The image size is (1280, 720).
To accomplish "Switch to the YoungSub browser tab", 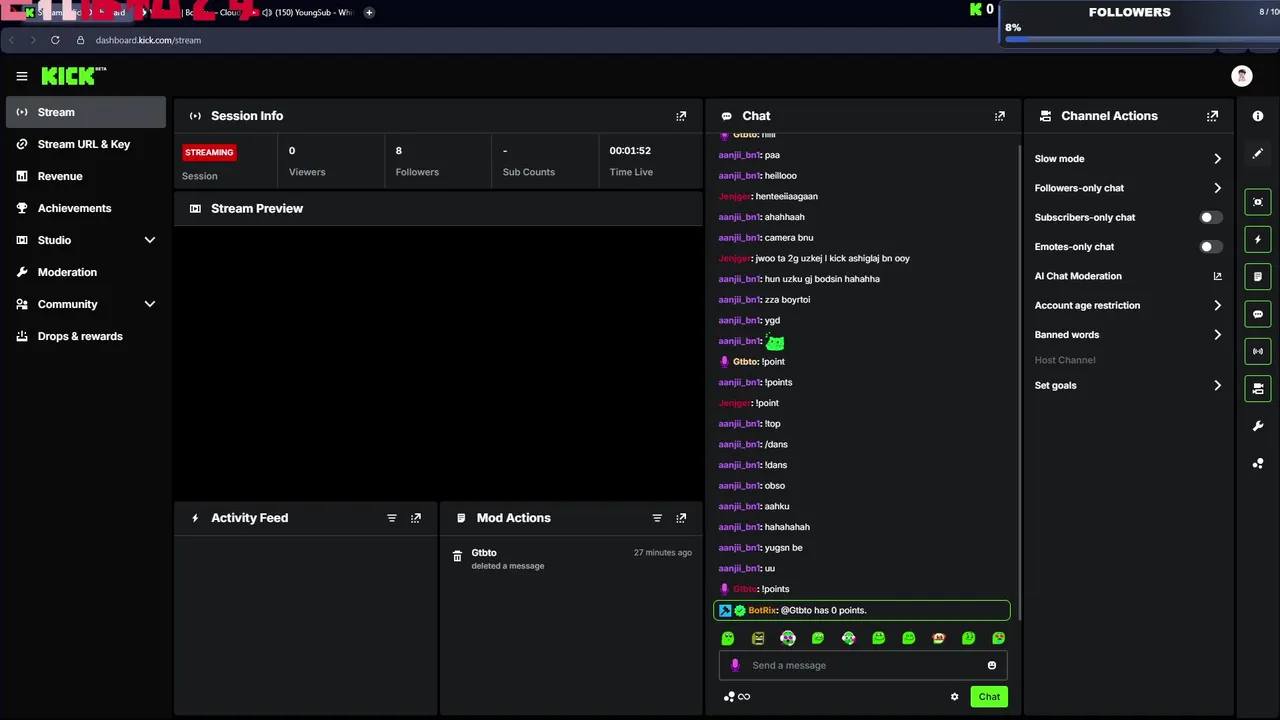I will [x=305, y=12].
